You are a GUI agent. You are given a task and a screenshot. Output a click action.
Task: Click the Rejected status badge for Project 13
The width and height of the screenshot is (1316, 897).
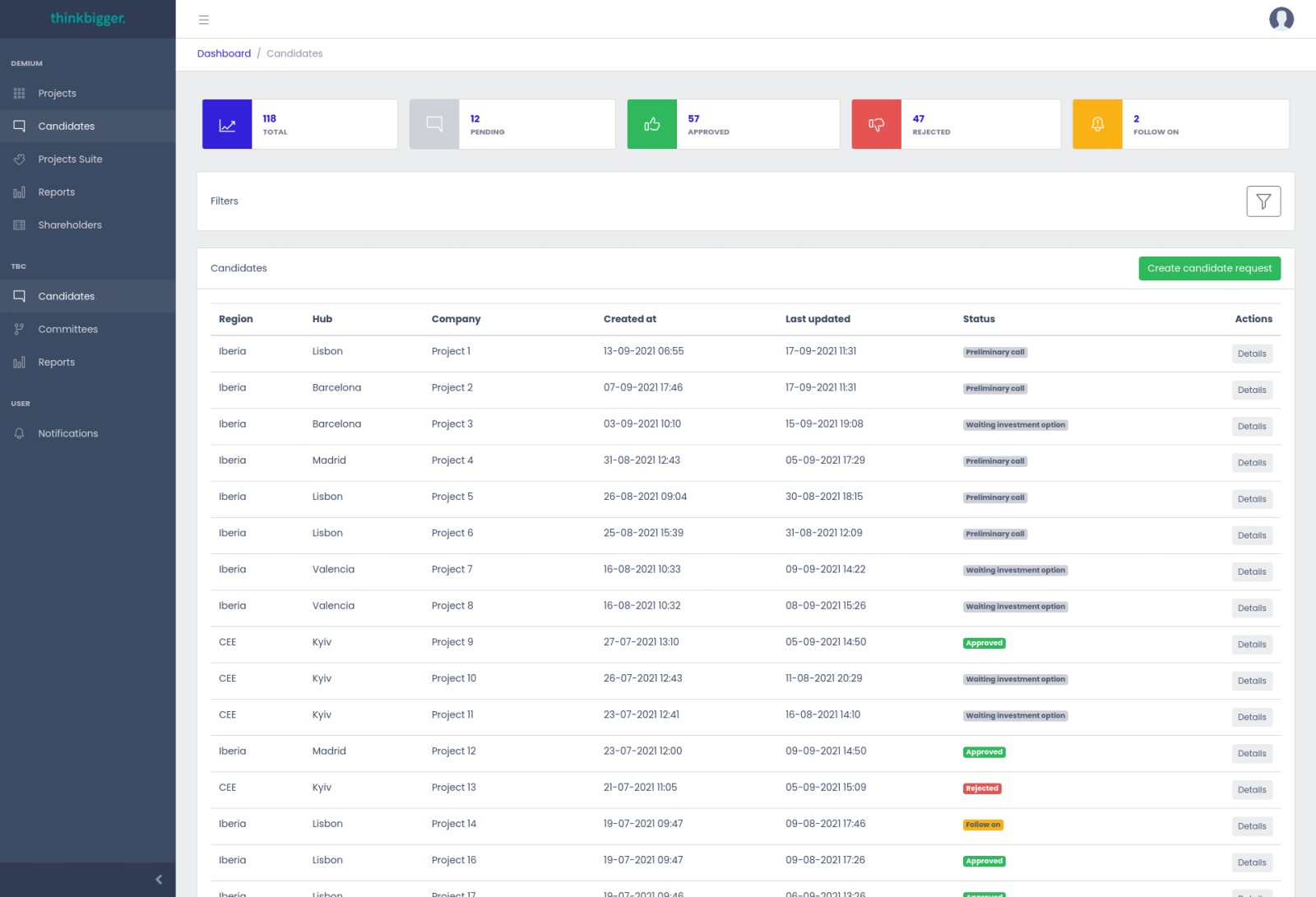click(981, 788)
